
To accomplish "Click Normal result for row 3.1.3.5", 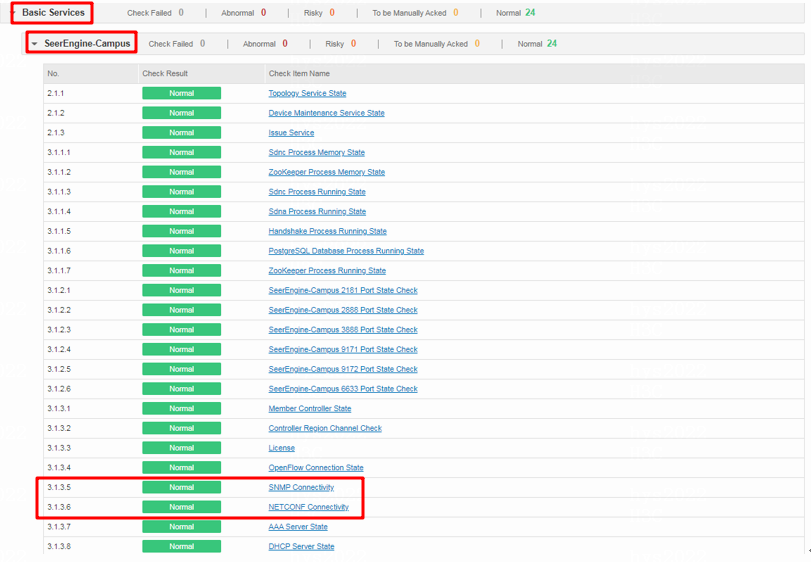I will pos(182,487).
